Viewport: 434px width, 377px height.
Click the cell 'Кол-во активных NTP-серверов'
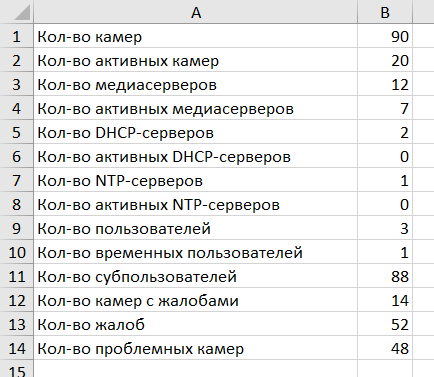point(196,204)
